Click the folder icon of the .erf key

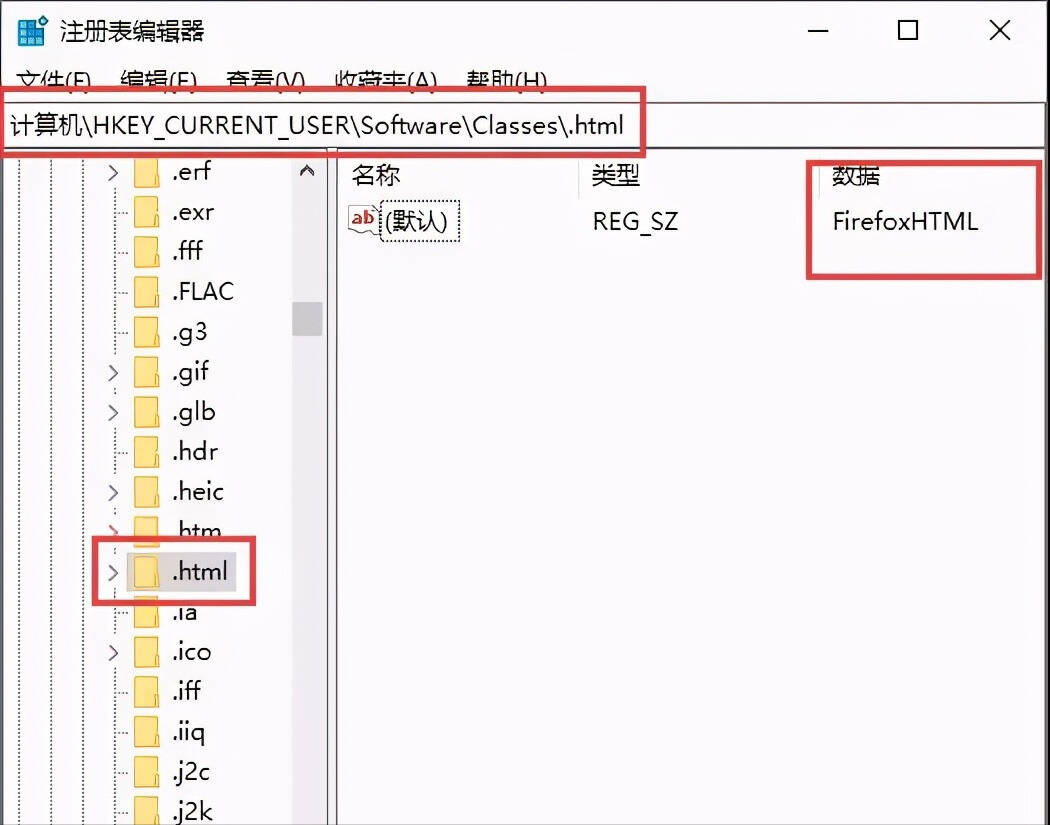147,172
